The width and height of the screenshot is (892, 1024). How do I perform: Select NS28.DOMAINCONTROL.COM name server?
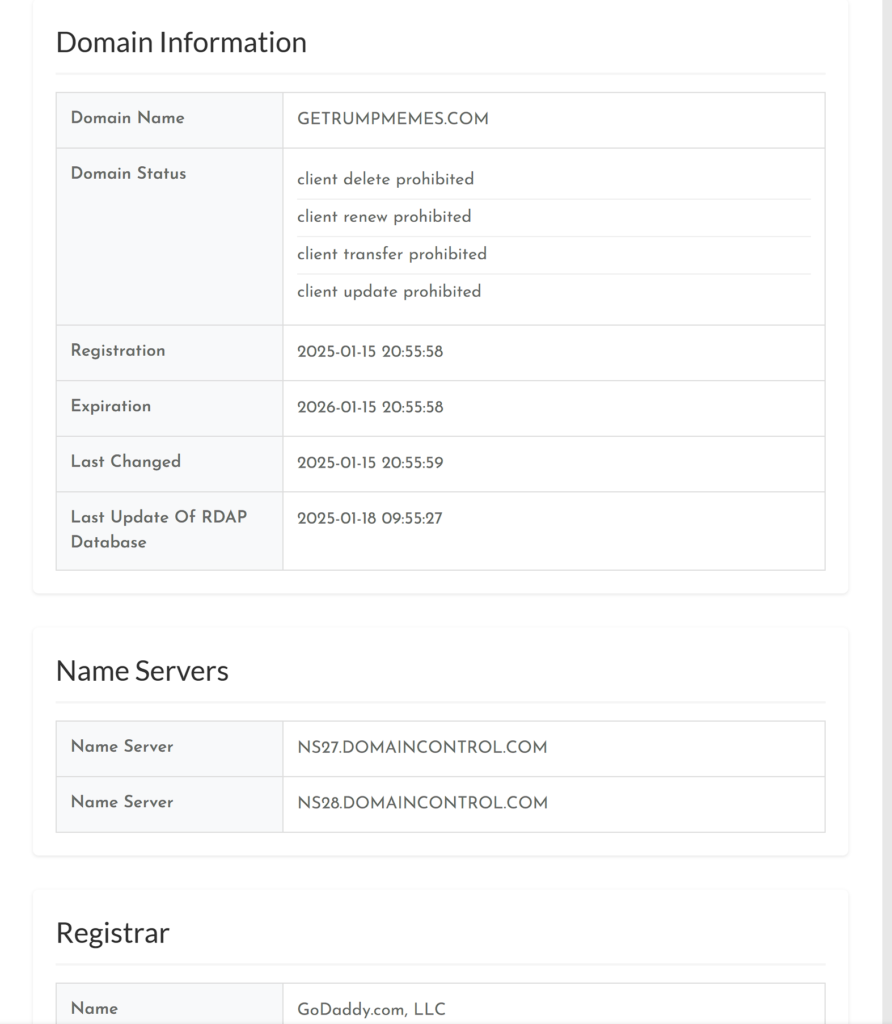[x=422, y=803]
